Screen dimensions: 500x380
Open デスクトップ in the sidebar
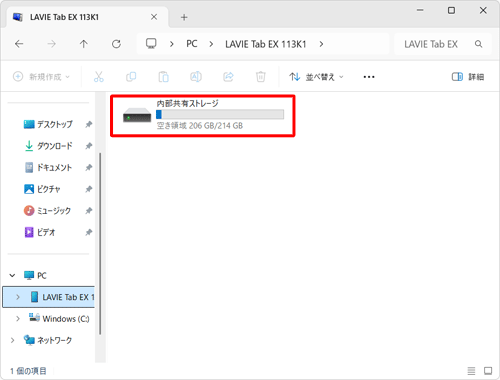48,124
